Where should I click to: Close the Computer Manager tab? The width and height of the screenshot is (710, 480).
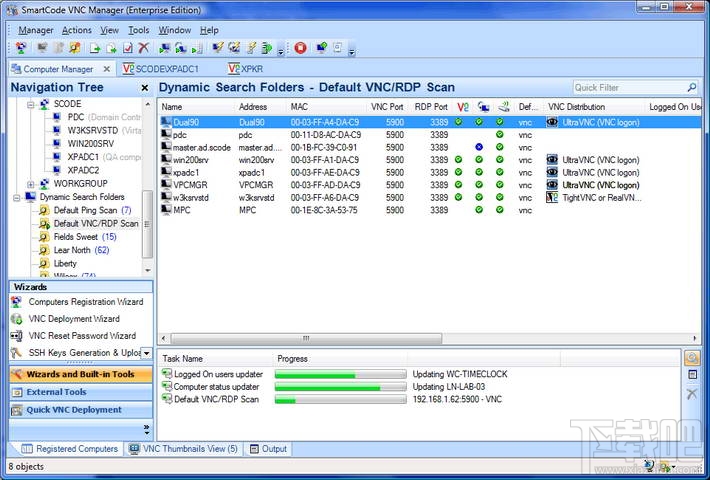[107, 69]
